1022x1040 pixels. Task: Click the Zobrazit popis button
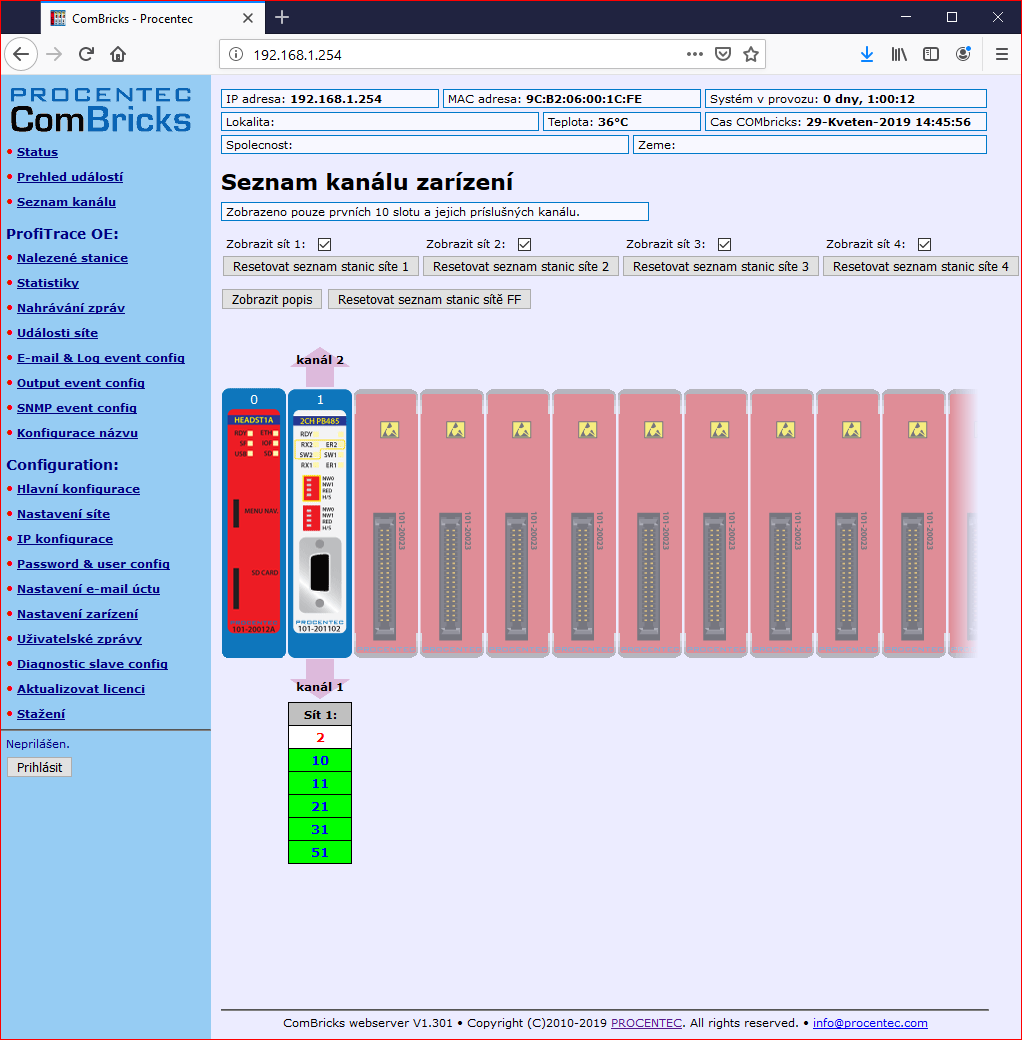pos(272,300)
